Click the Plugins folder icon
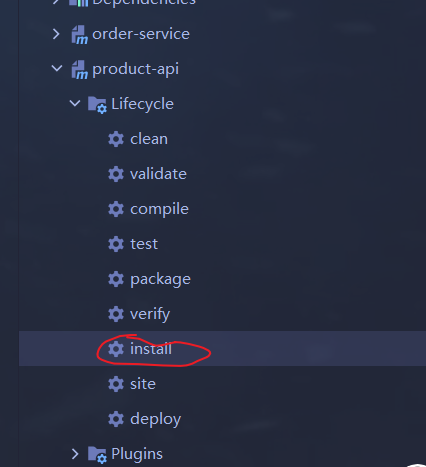Screen dimensions: 426x467 97,455
